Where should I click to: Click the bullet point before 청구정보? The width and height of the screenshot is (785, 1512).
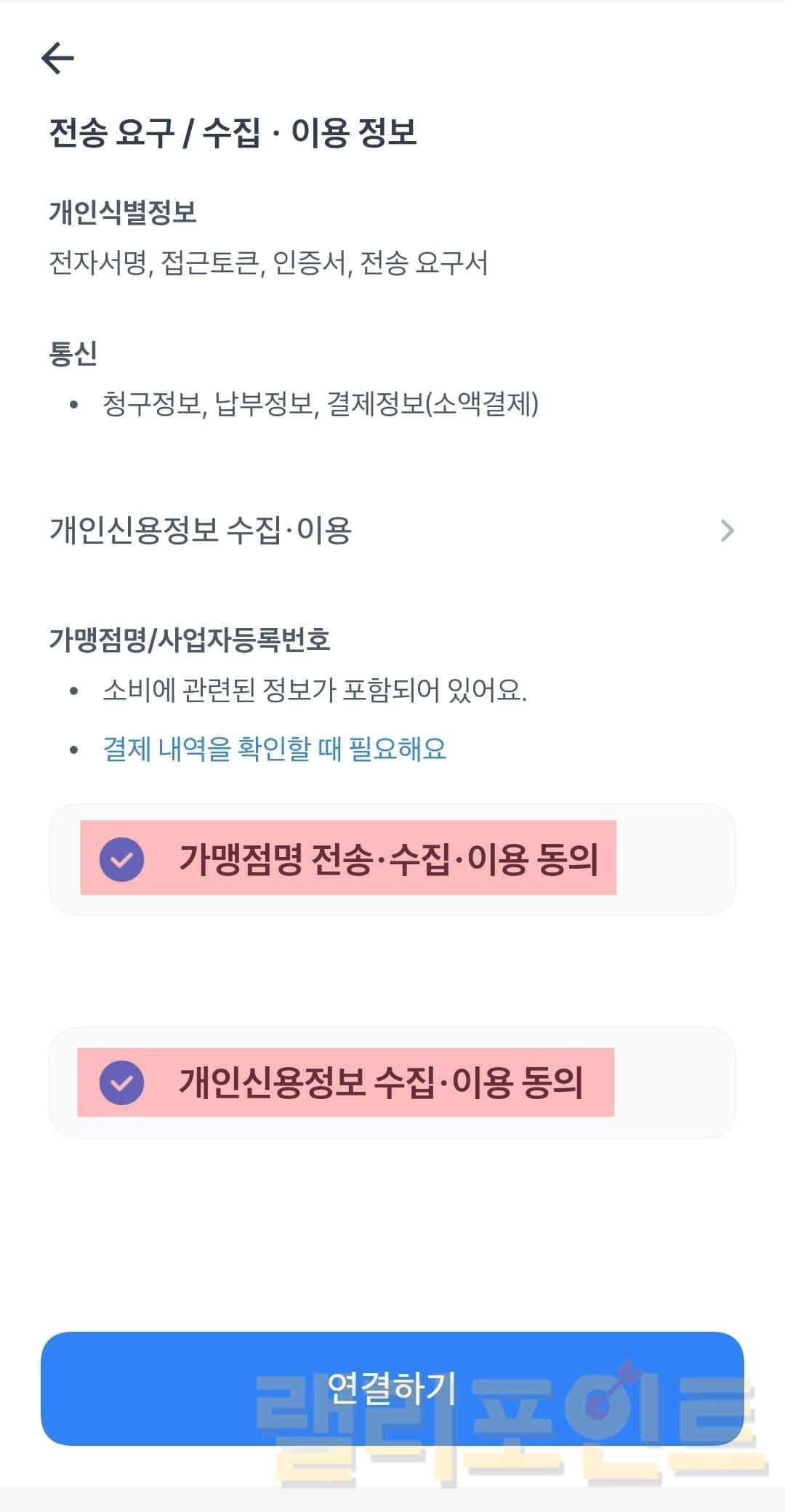(x=73, y=405)
